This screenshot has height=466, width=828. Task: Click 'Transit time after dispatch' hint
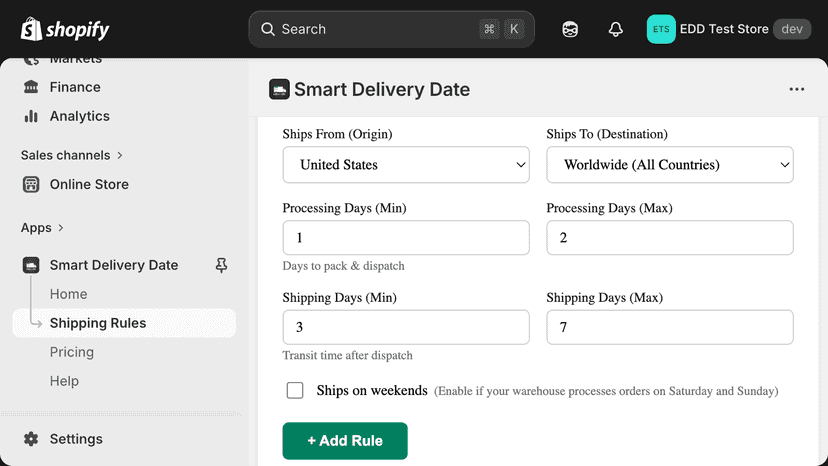(347, 356)
